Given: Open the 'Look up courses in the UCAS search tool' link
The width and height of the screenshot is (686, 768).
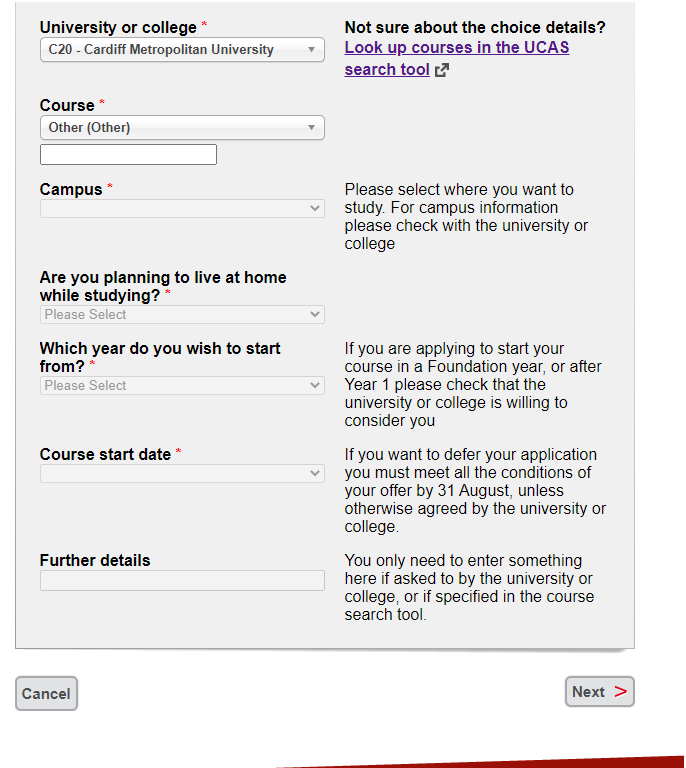Looking at the screenshot, I should tap(456, 48).
